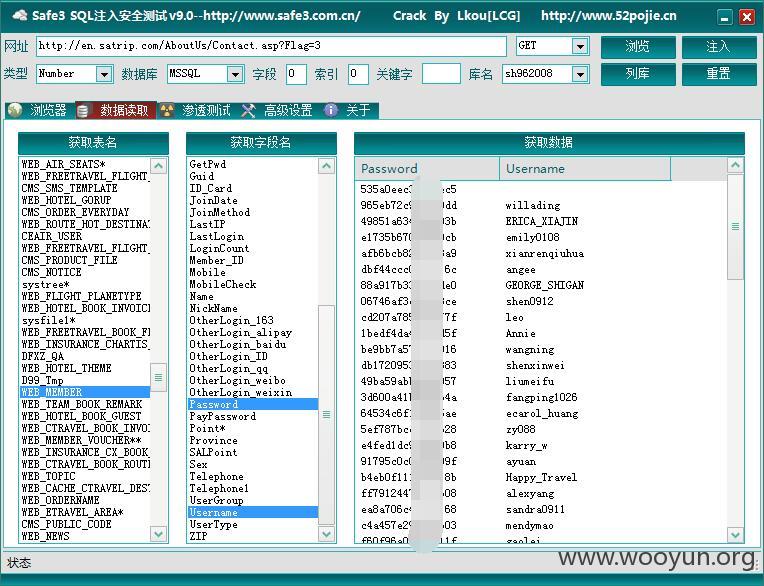The height and width of the screenshot is (586, 764).
Task: Select the WEB_HOTEL_THEME table
Action: coord(85,368)
